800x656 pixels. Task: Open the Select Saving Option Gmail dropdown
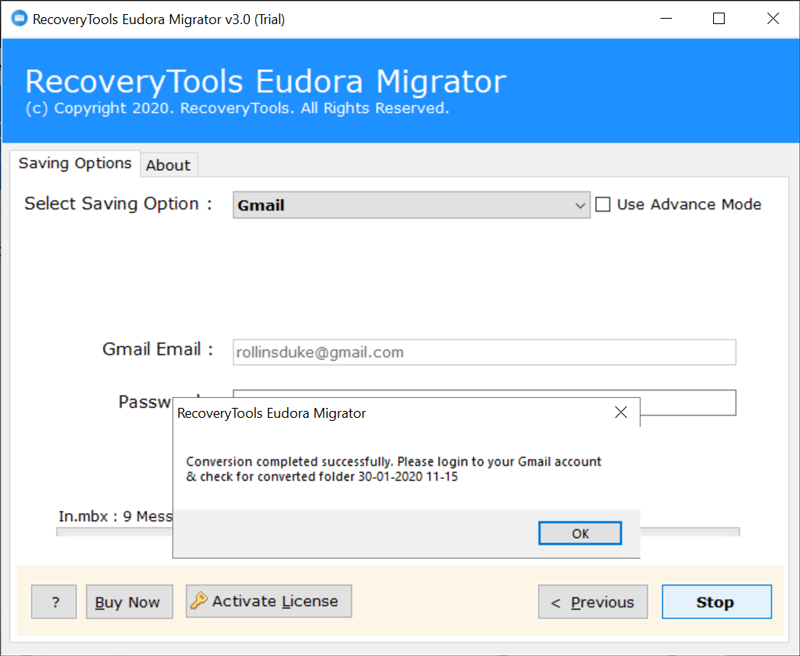pyautogui.click(x=411, y=205)
